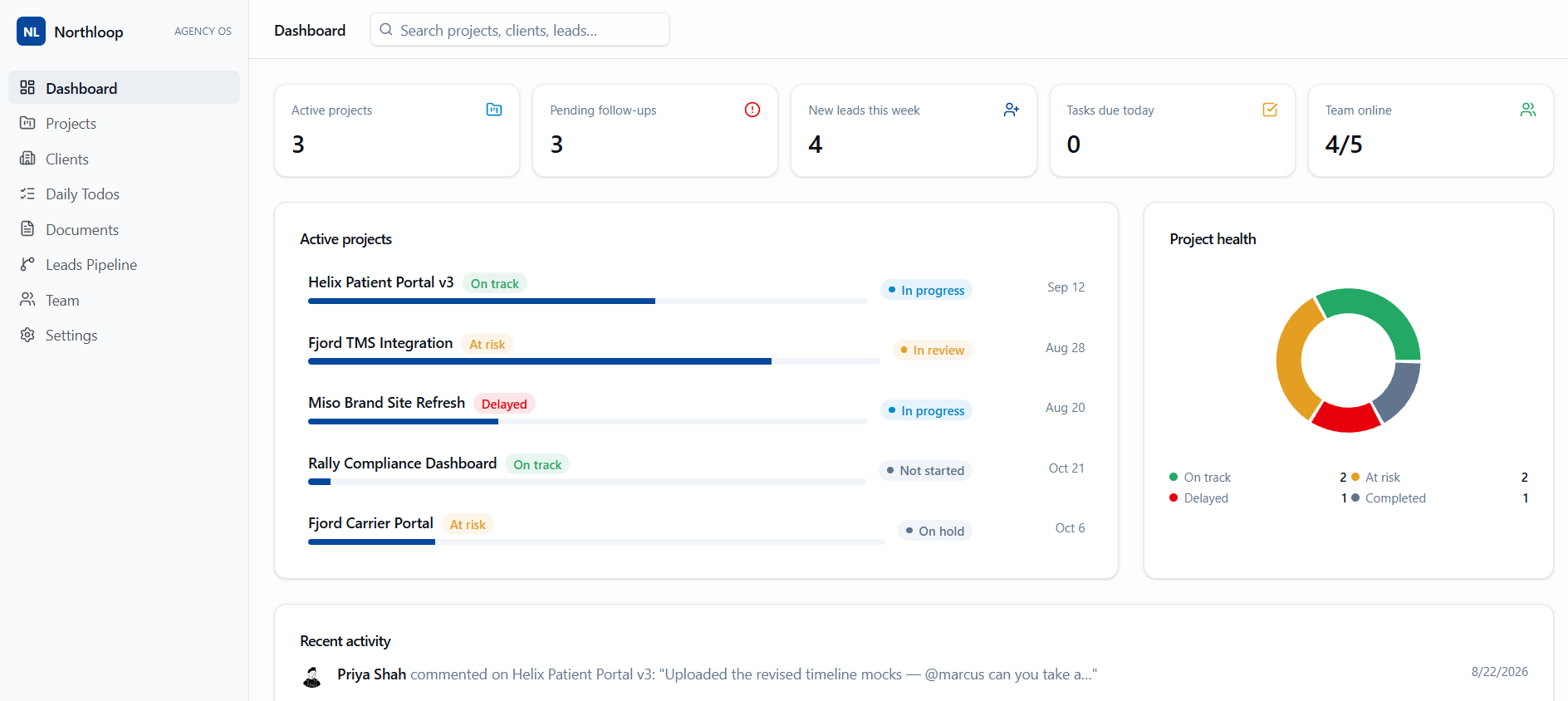This screenshot has width=1568, height=701.
Task: Open the Helix Patient Portal v3 project
Action: (x=381, y=282)
